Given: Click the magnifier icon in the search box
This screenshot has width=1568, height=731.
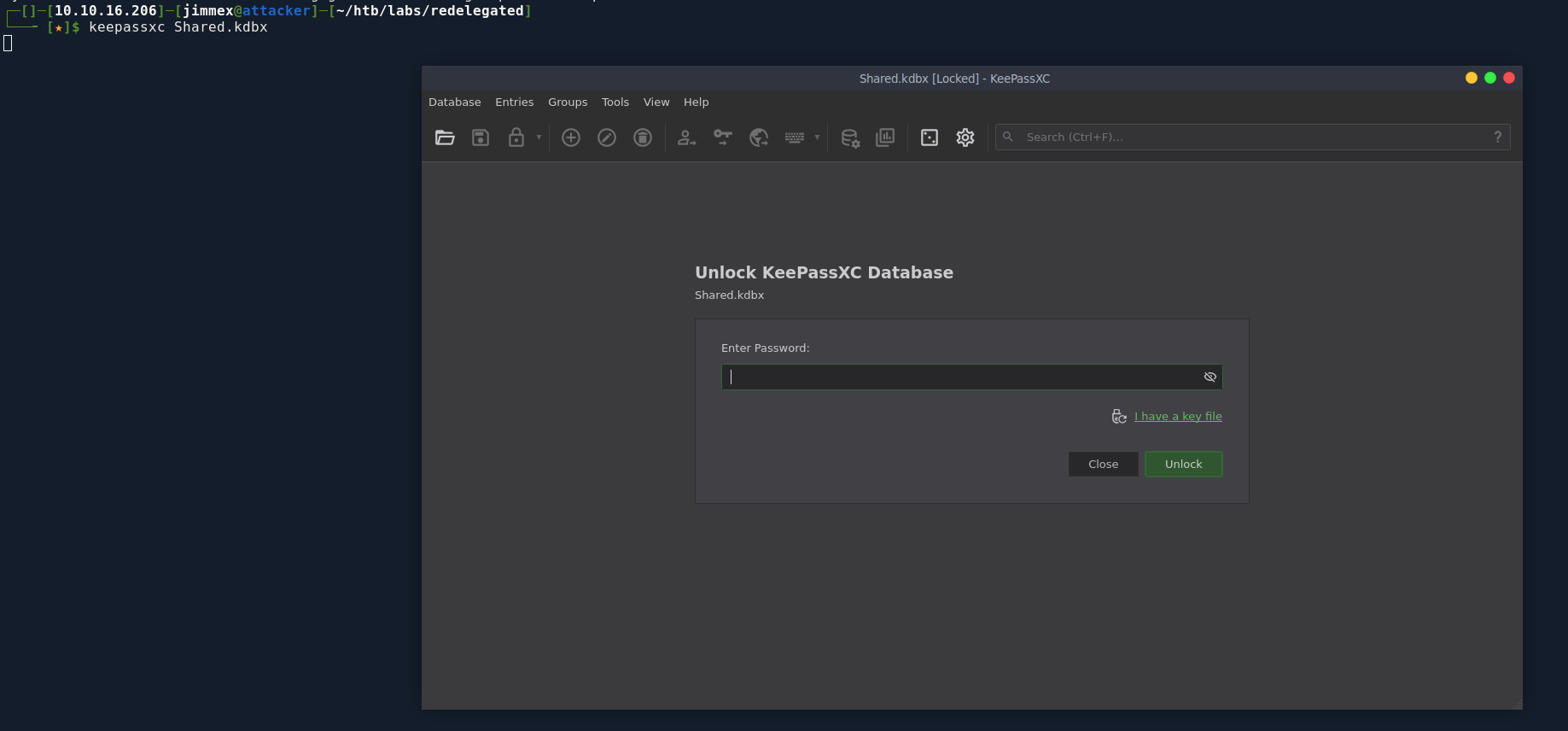Looking at the screenshot, I should pos(1008,137).
